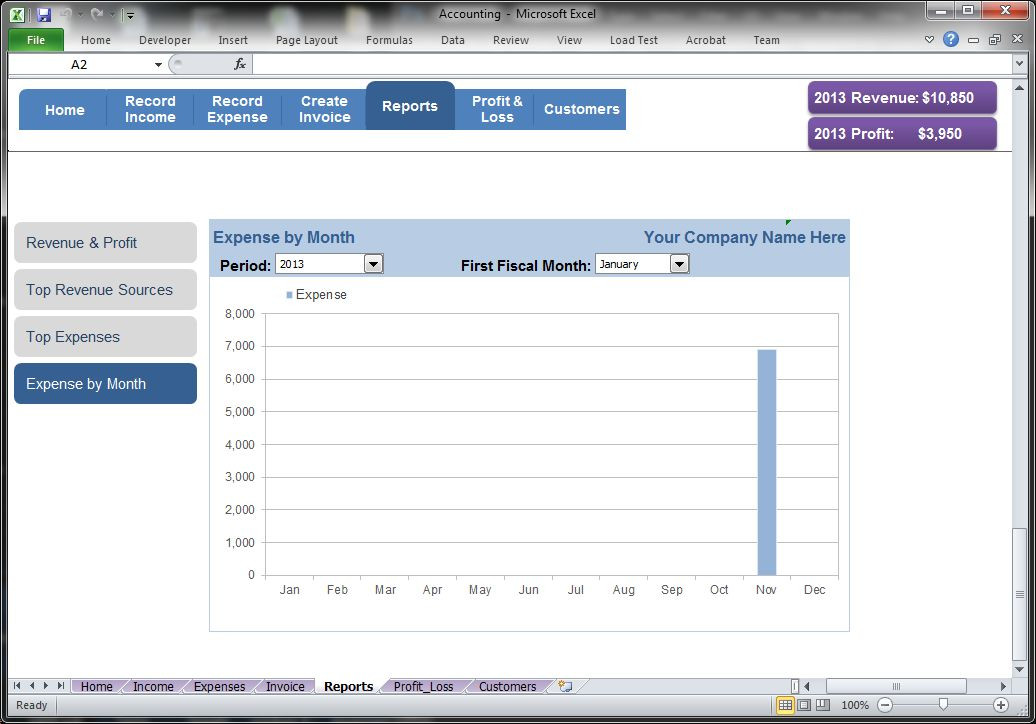Click inside the formula bar

click(x=631, y=65)
